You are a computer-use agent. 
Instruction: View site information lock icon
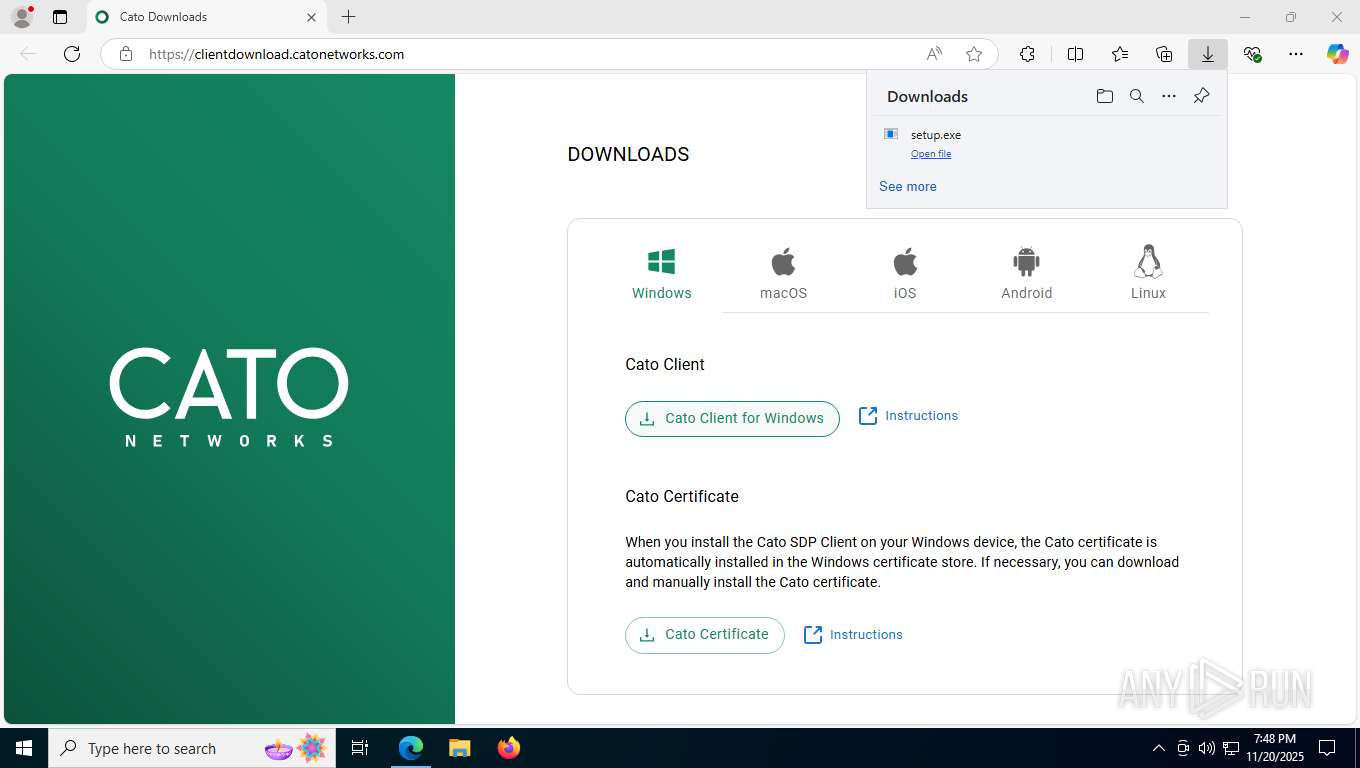[x=126, y=54]
